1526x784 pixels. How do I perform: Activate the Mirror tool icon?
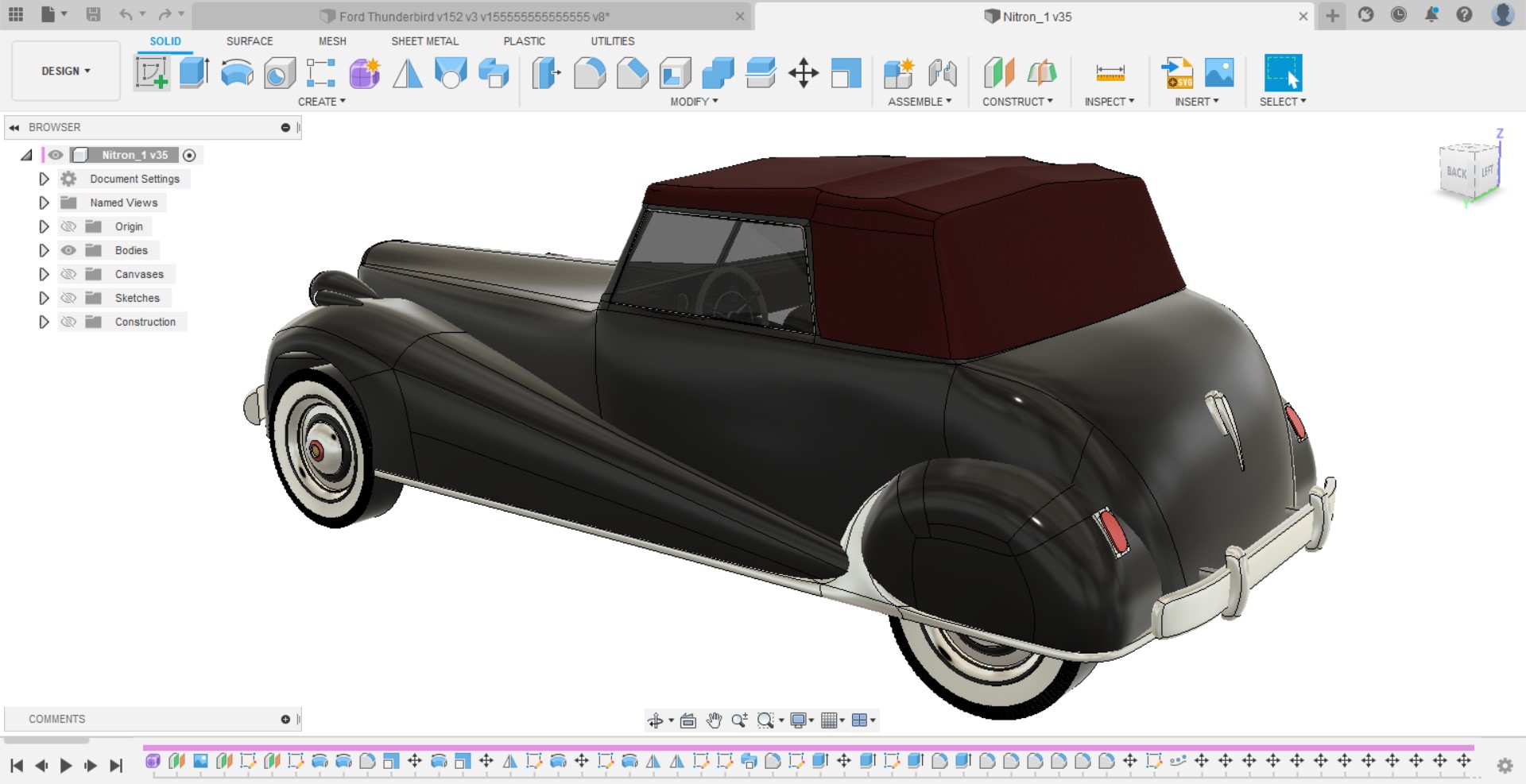click(x=408, y=73)
